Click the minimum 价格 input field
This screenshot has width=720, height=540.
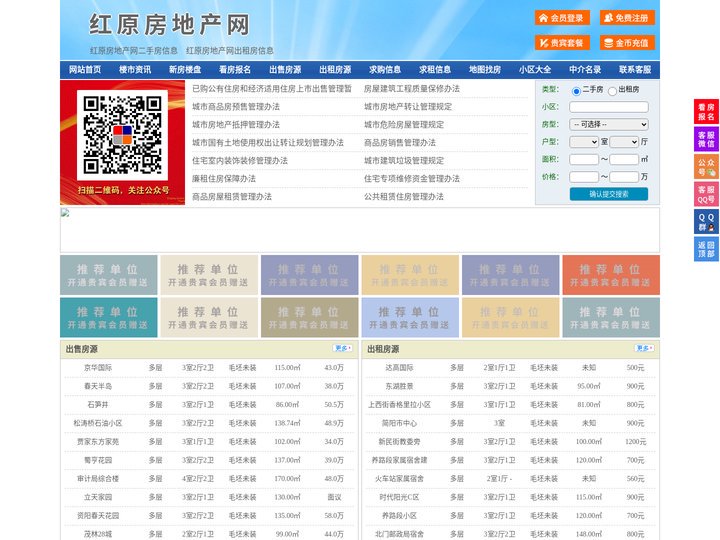click(x=584, y=177)
